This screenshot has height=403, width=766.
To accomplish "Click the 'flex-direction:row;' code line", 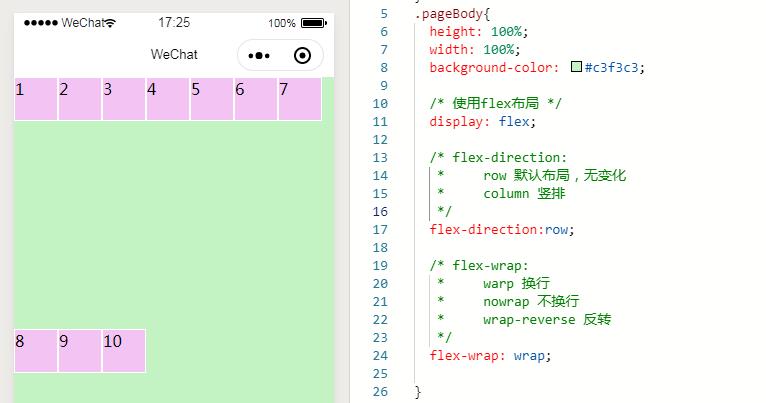I will click(x=502, y=230).
